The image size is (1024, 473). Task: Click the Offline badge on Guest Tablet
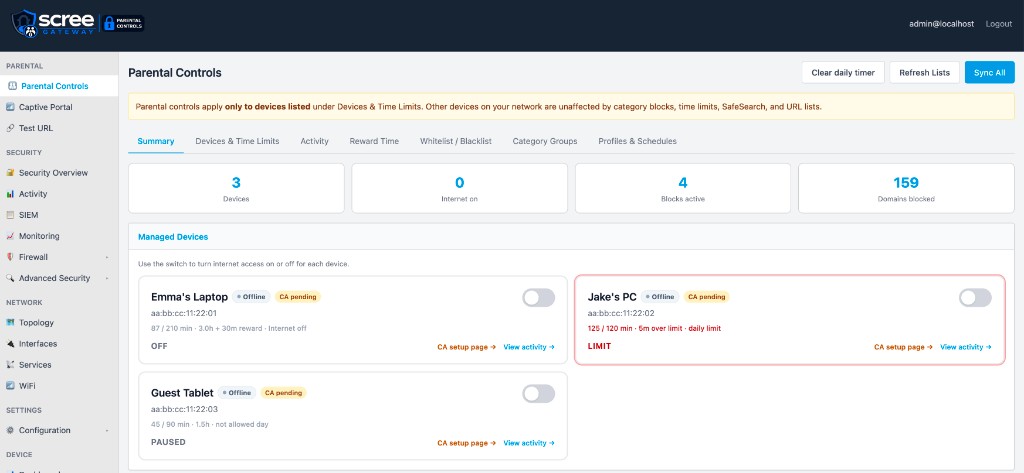pyautogui.click(x=237, y=393)
